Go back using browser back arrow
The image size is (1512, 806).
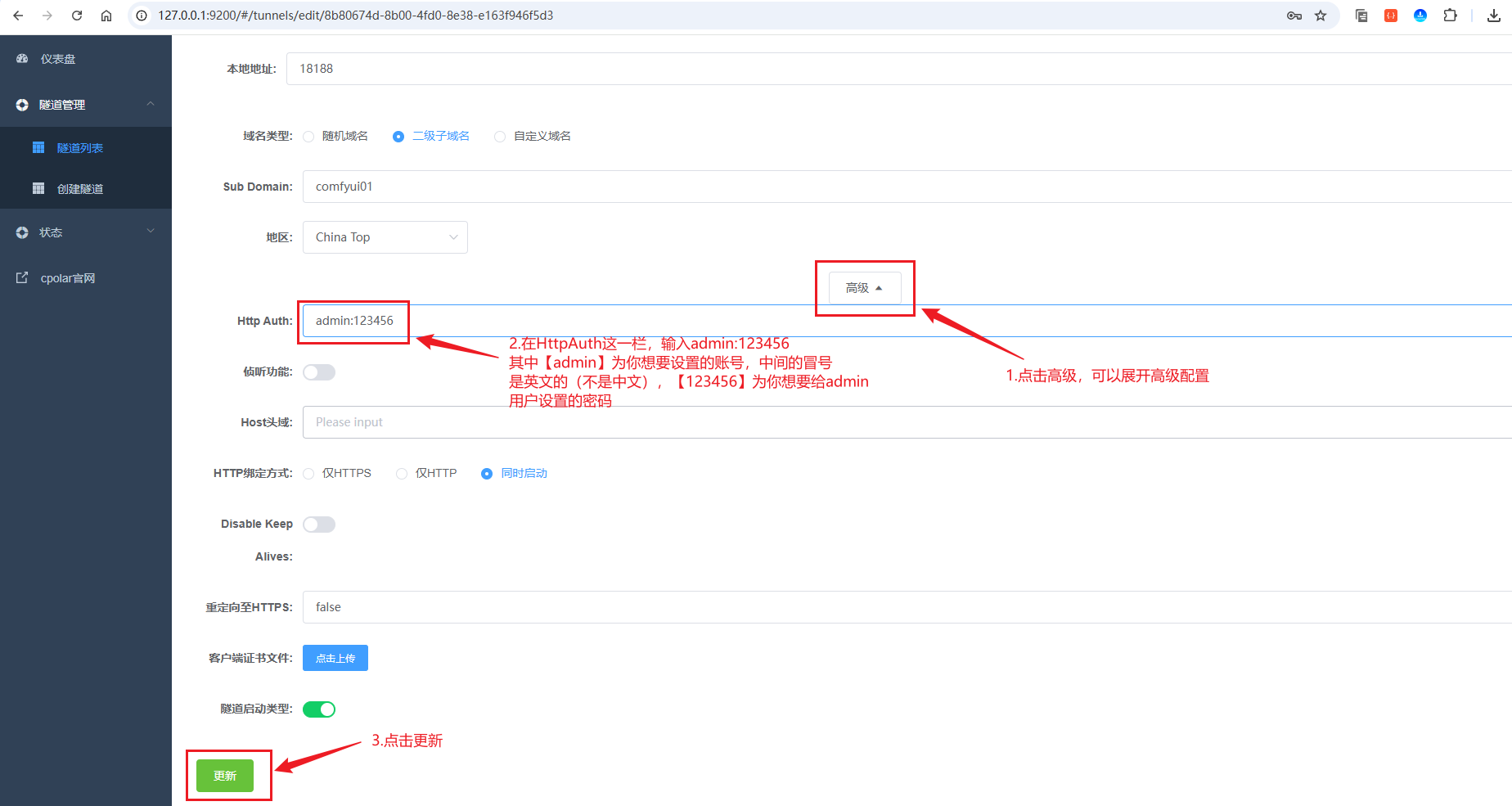pos(18,16)
